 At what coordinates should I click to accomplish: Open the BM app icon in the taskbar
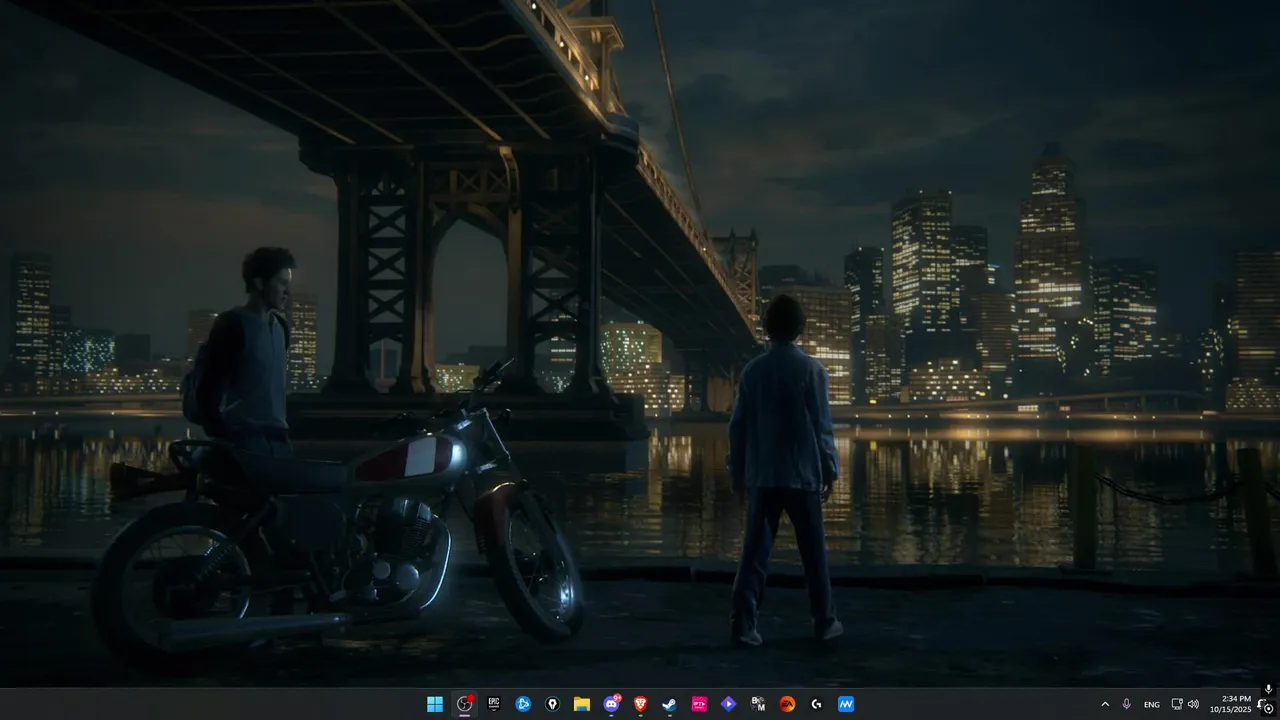[758, 704]
